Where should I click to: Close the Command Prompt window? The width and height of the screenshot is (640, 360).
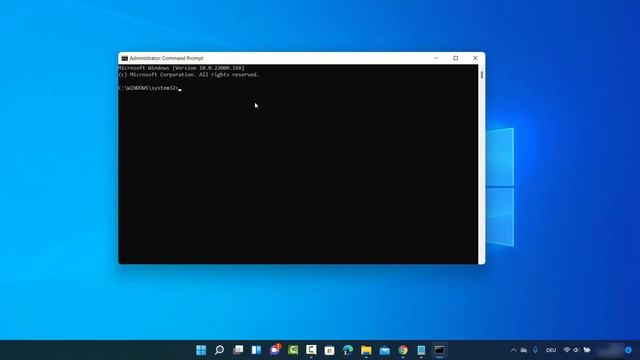pyautogui.click(x=475, y=58)
